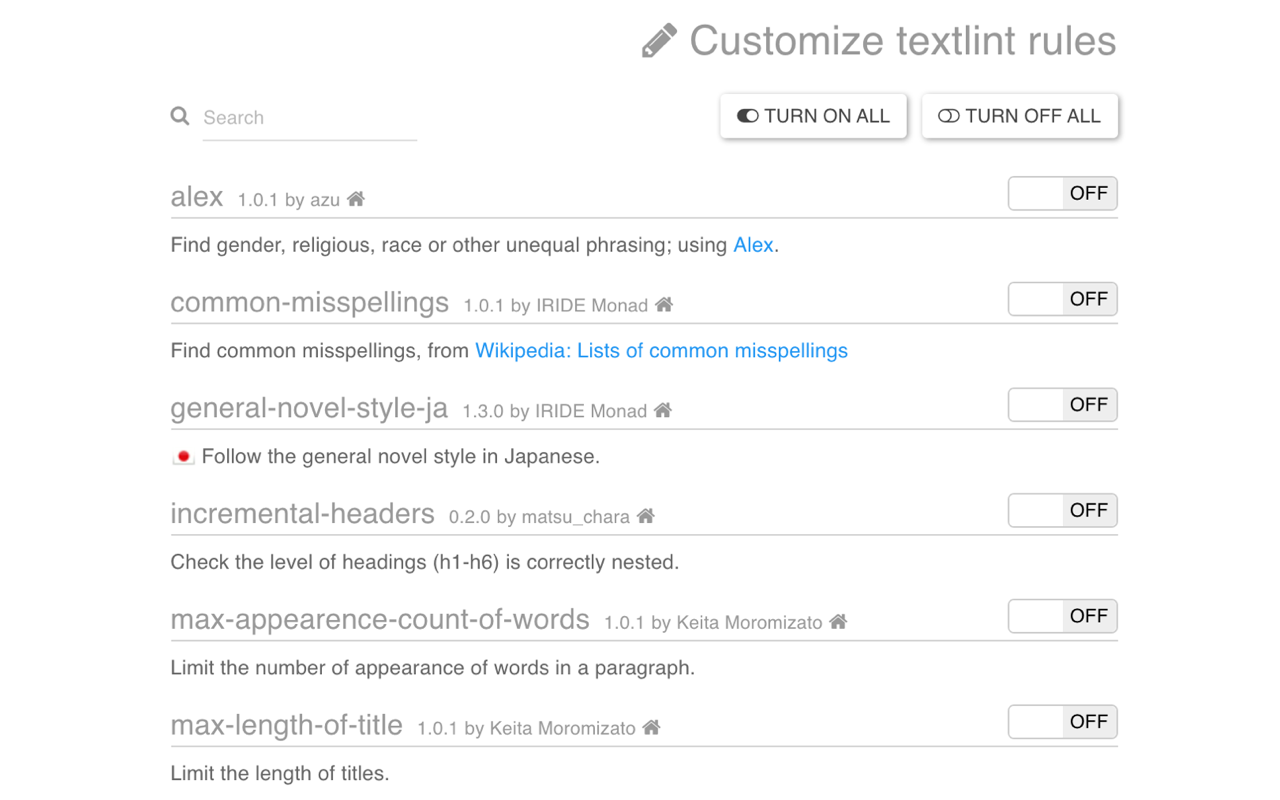Click the Japanese flag icon
The height and width of the screenshot is (800, 1280).
183,457
